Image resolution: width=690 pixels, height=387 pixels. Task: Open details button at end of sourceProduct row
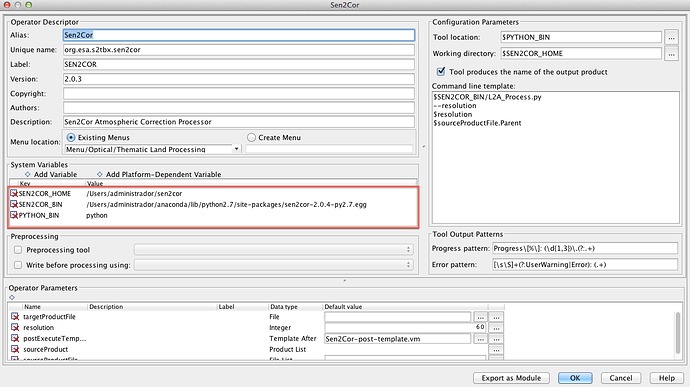tap(496, 350)
